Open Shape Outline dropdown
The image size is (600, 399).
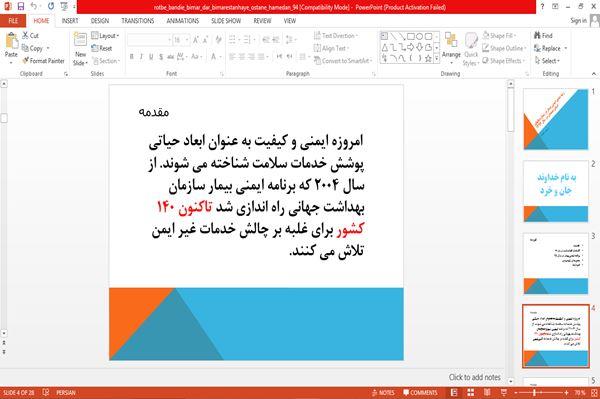tap(504, 48)
